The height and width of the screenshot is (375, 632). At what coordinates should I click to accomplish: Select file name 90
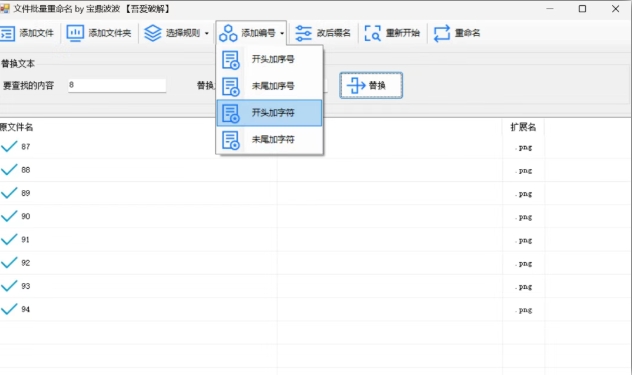pos(26,217)
